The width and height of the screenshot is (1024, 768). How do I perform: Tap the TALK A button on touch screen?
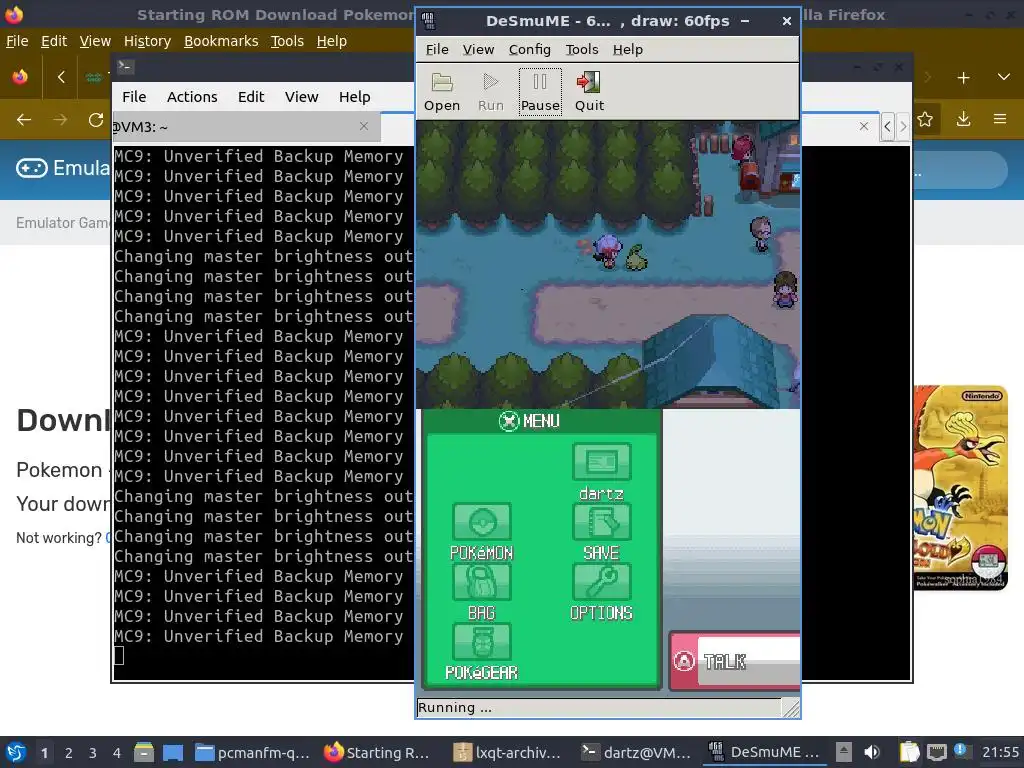pyautogui.click(x=735, y=661)
